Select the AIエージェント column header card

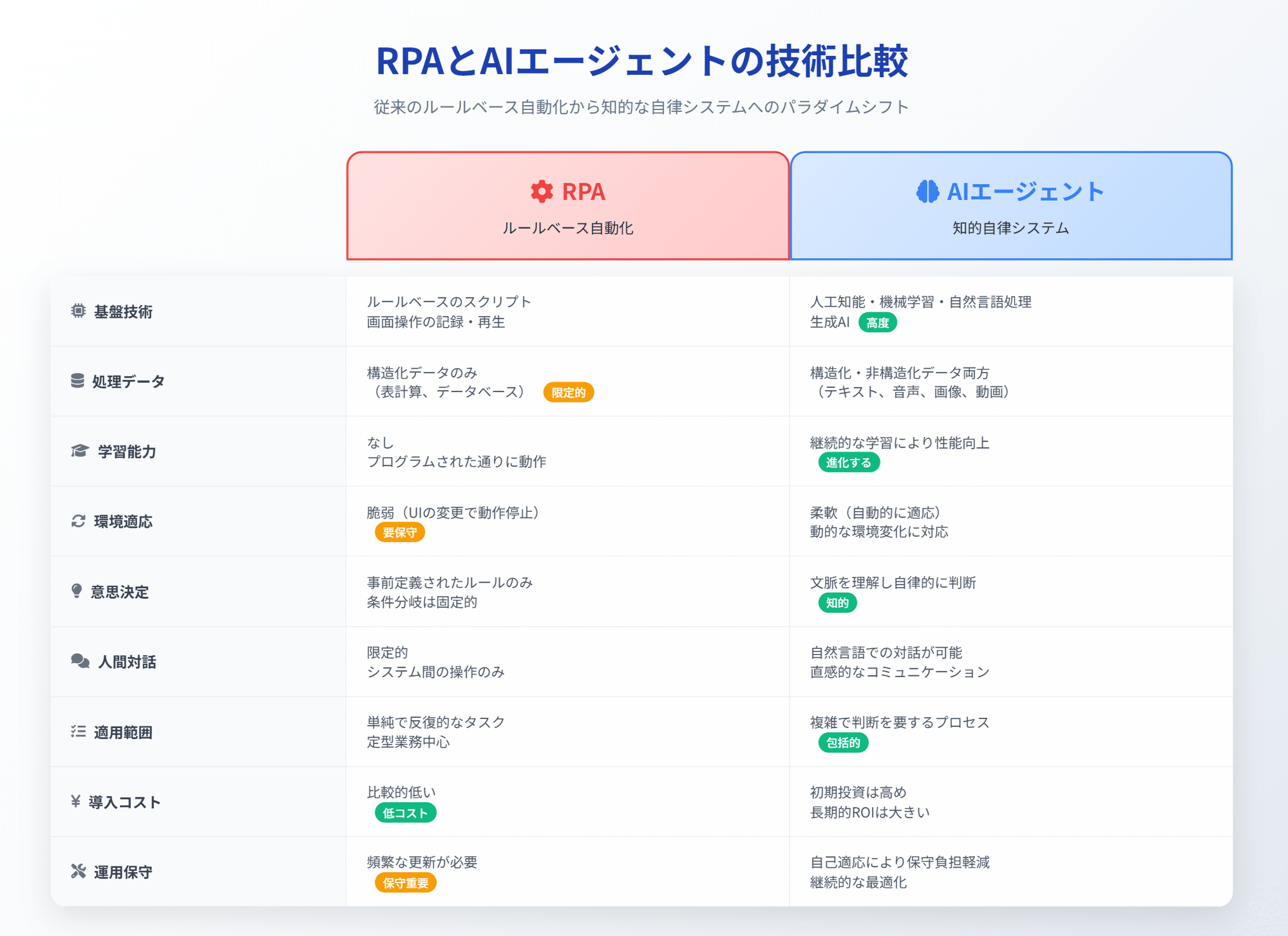point(1010,206)
